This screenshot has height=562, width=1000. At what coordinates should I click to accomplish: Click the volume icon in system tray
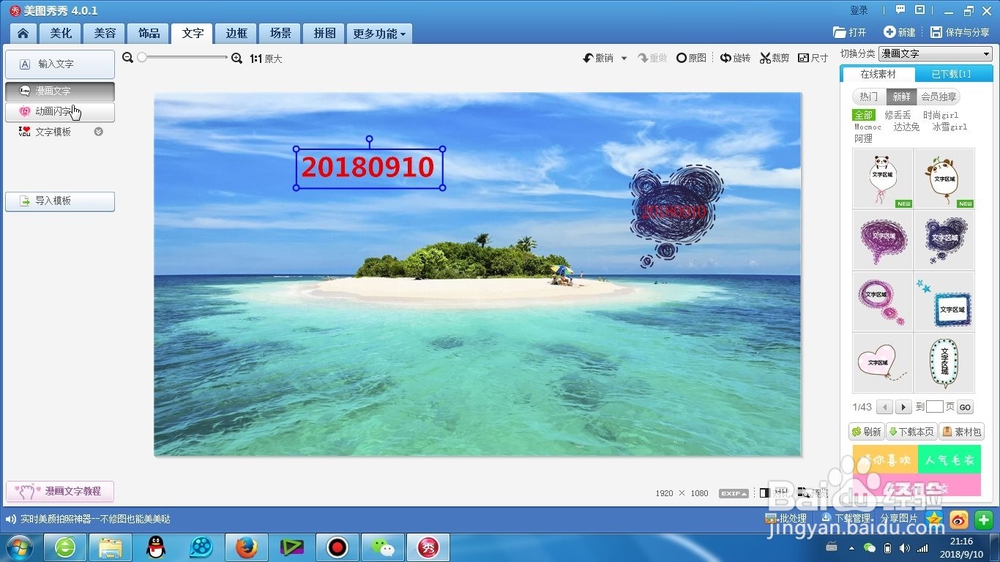pos(904,548)
